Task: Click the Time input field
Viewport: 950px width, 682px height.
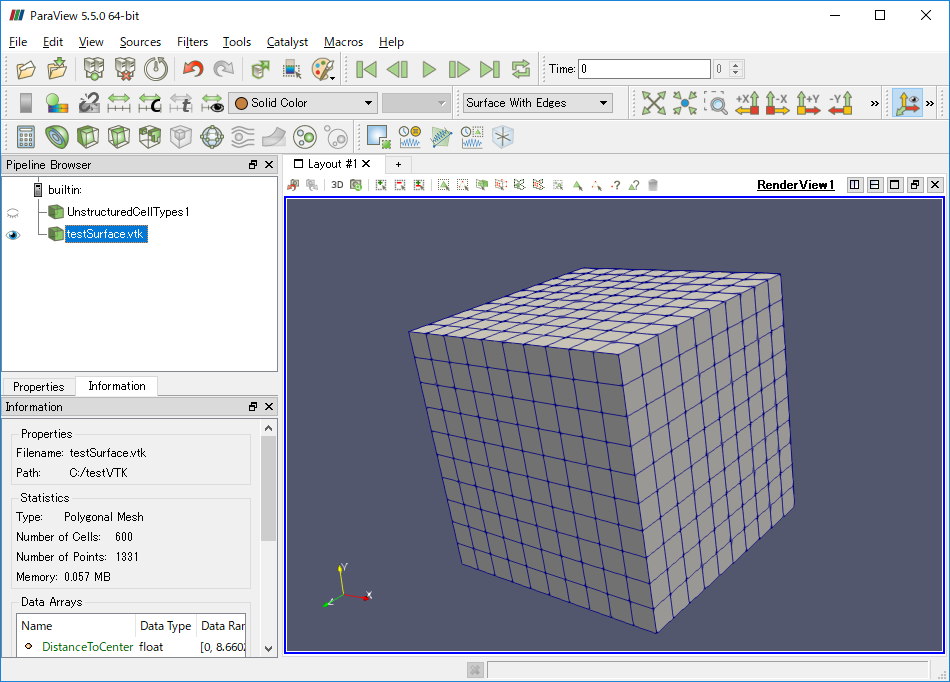Action: 644,69
